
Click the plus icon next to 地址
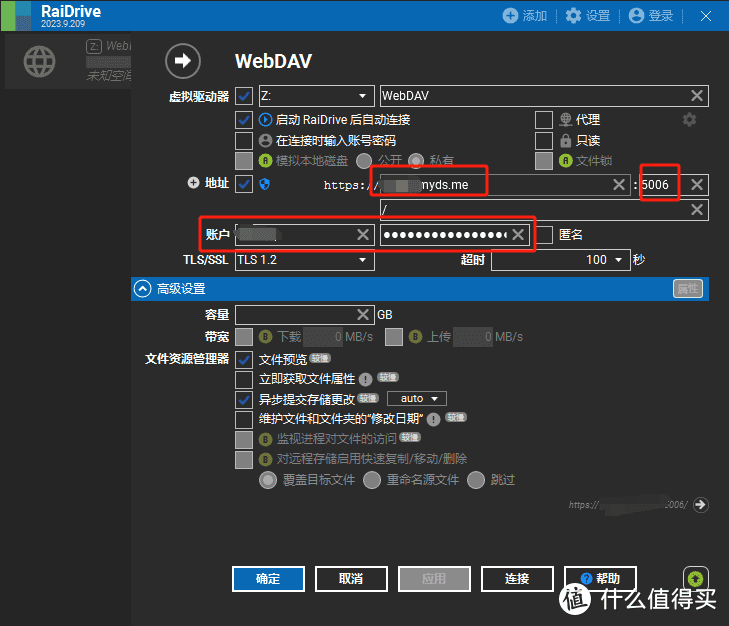point(193,183)
